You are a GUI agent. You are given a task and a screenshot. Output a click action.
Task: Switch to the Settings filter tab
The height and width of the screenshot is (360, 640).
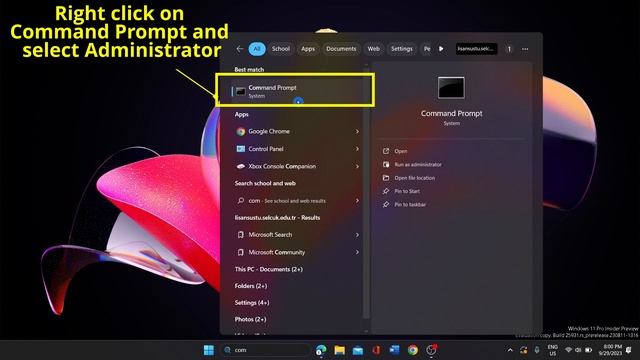[402, 49]
